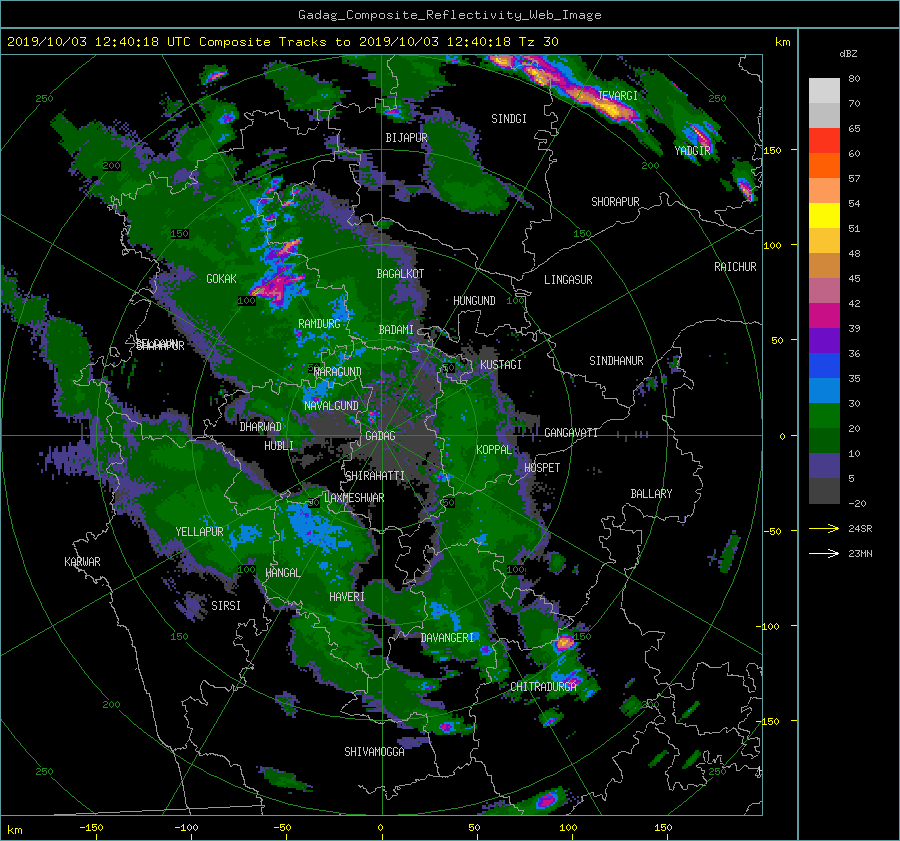Viewport: 900px width, 841px height.
Task: Click the SIRSI label
Action: pos(226,606)
